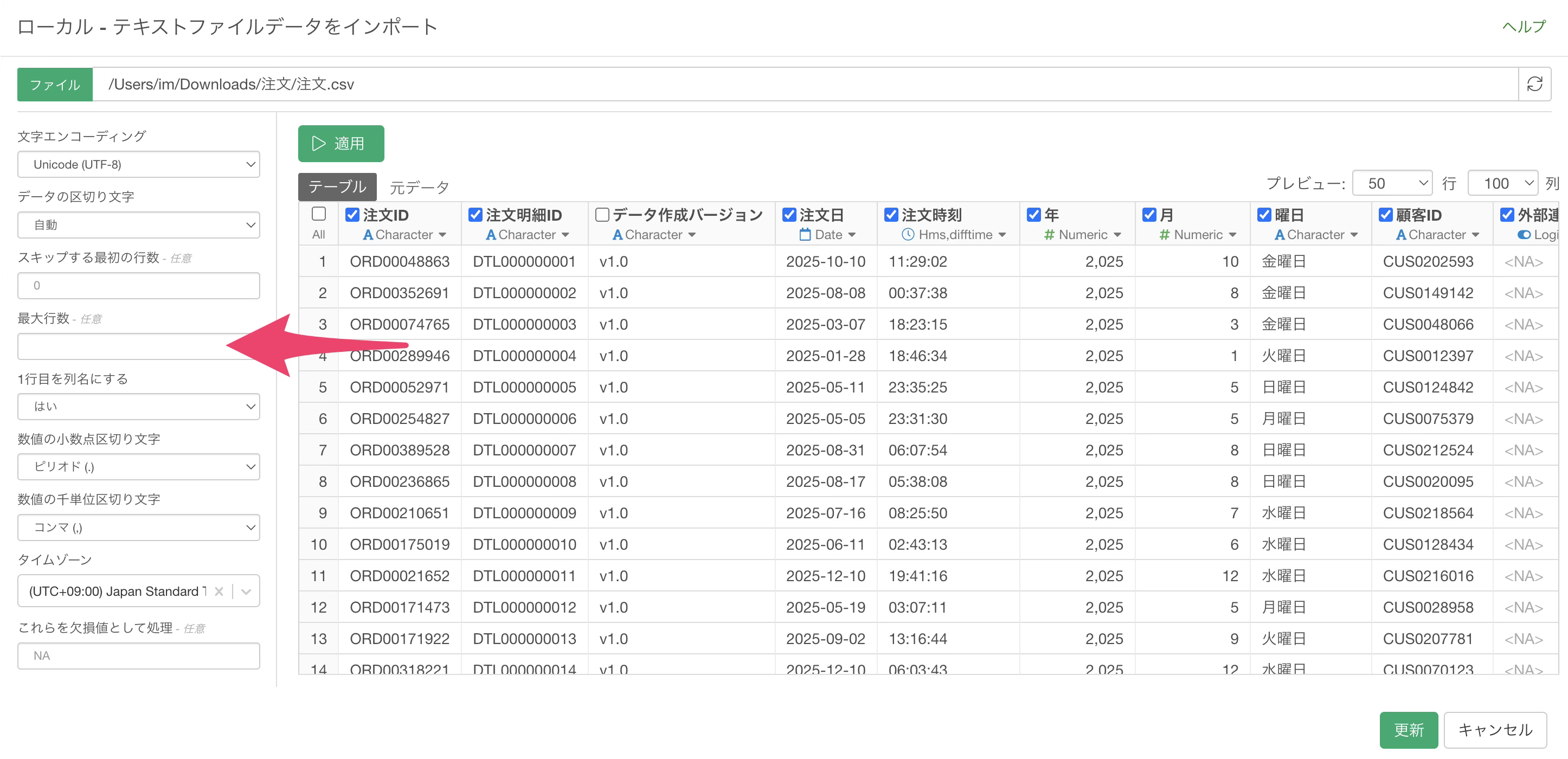Viewport: 1568px width, 759px height.
Task: Check the データ作成バージョン column checkbox
Action: click(x=602, y=214)
